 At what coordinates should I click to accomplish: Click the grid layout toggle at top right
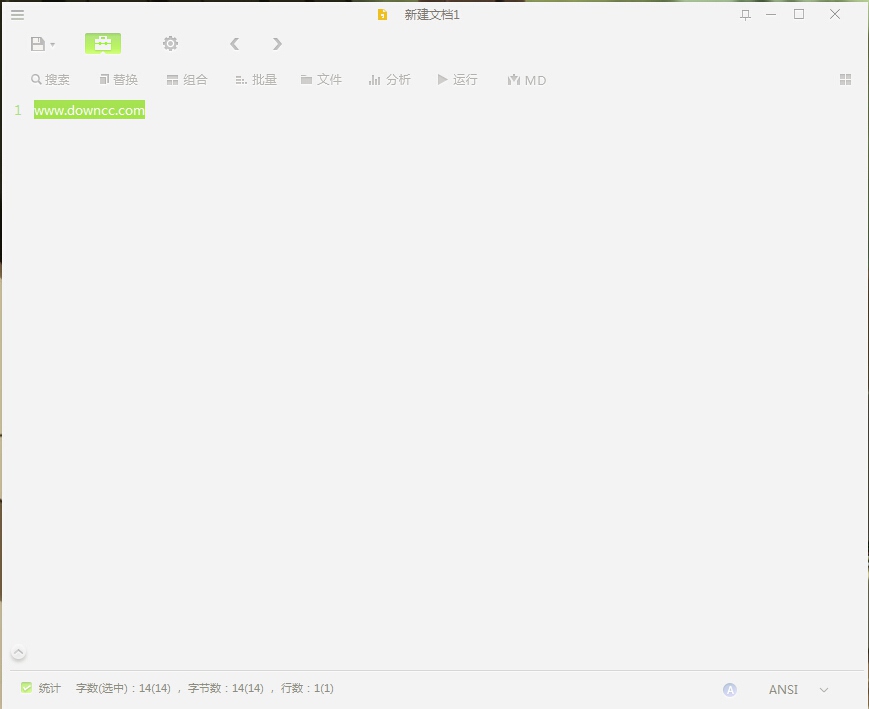coord(845,79)
